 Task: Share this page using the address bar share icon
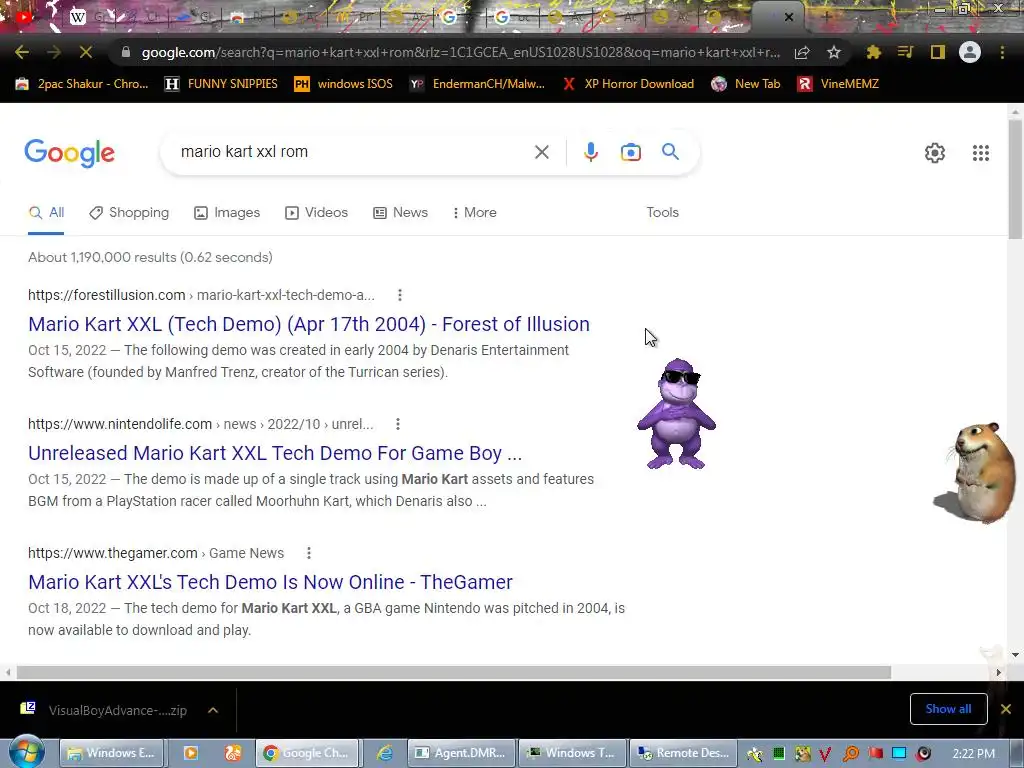point(802,52)
